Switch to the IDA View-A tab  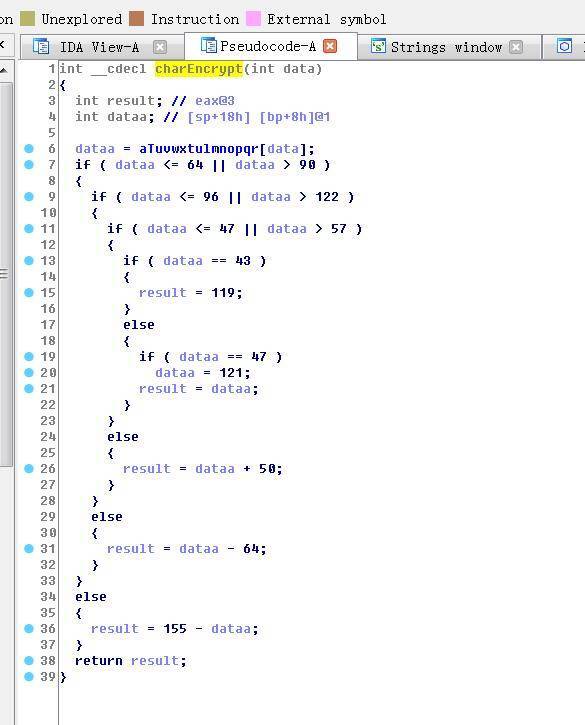(x=99, y=47)
